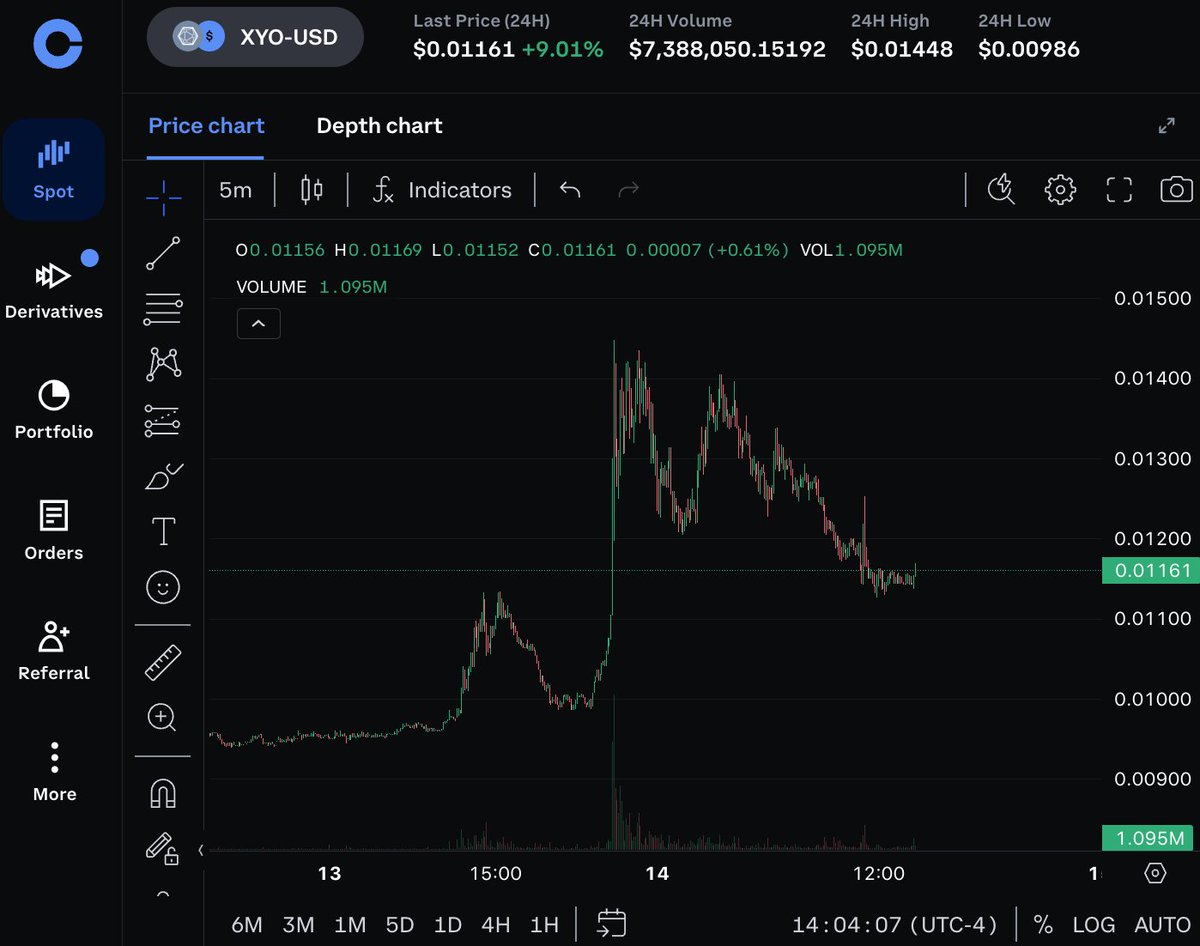Click the 24H Volume value $7,388,050.15192
Screen dimensions: 1200x946
click(727, 49)
